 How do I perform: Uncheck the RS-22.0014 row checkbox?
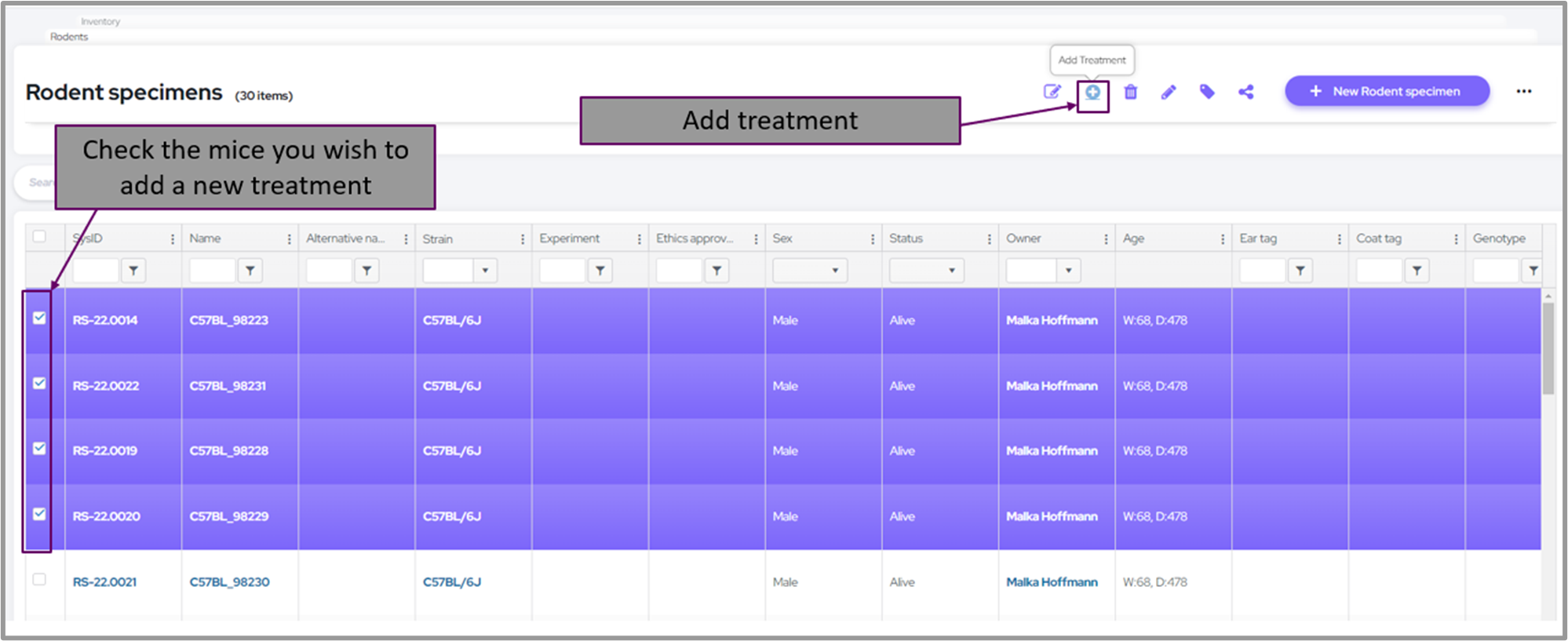(39, 319)
